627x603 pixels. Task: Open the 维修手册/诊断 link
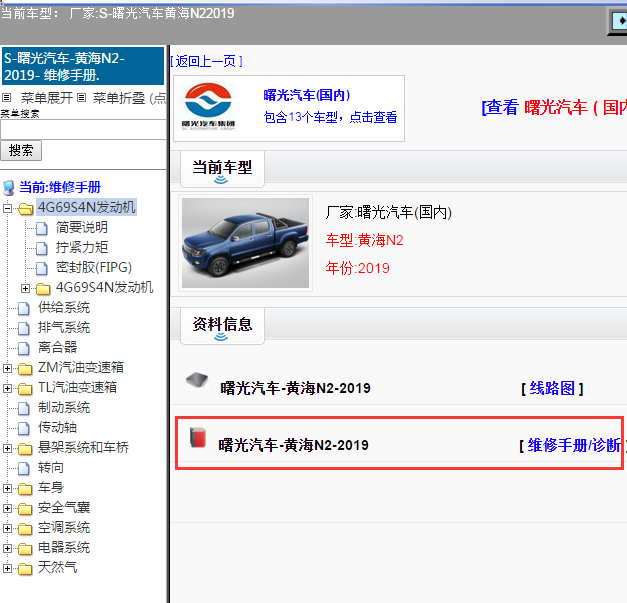(x=574, y=445)
